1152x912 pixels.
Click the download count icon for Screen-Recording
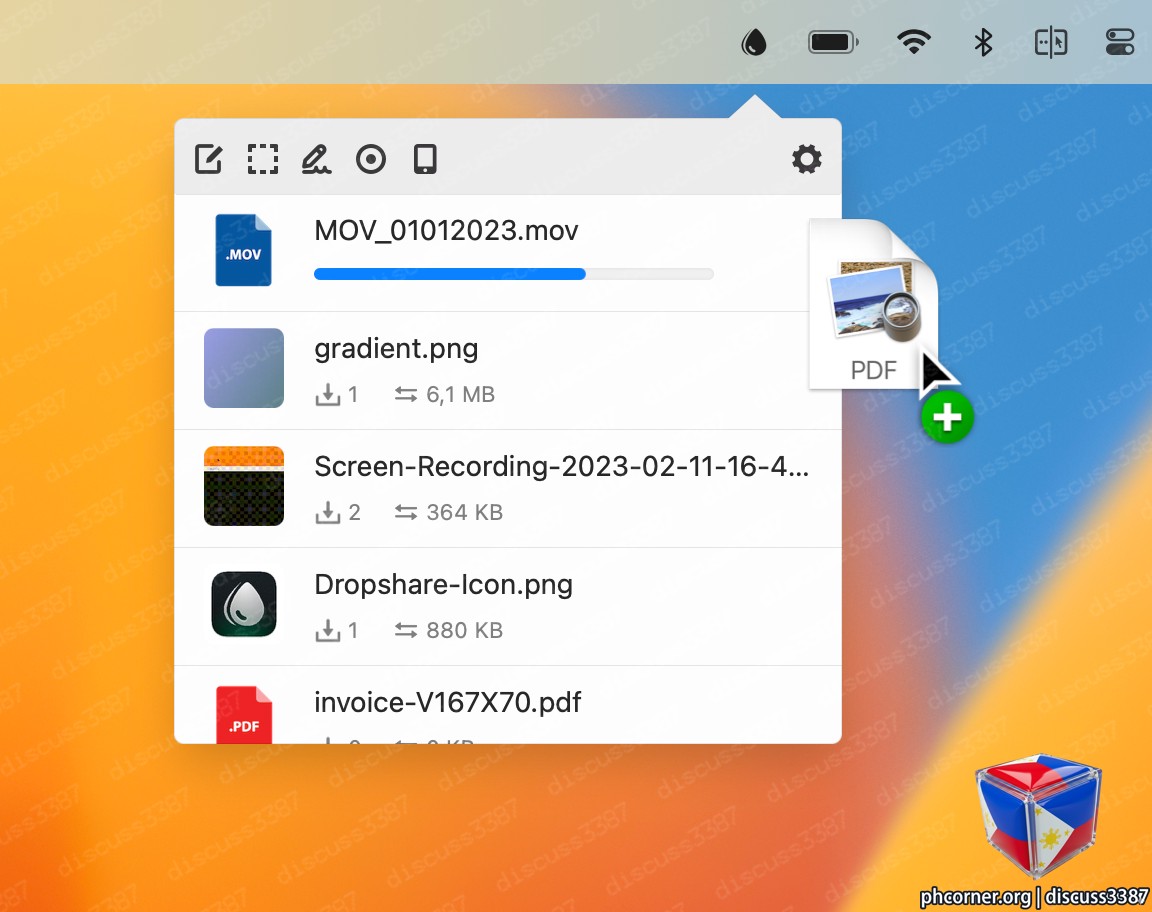(328, 512)
